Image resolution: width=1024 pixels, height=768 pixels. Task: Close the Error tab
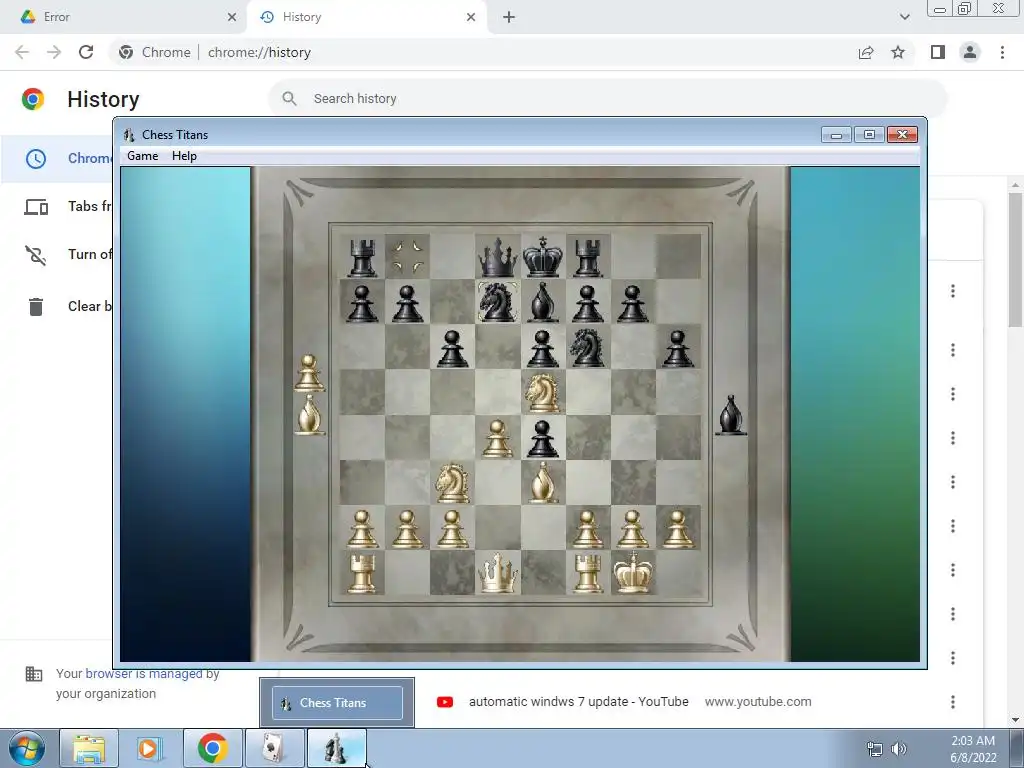tap(232, 17)
